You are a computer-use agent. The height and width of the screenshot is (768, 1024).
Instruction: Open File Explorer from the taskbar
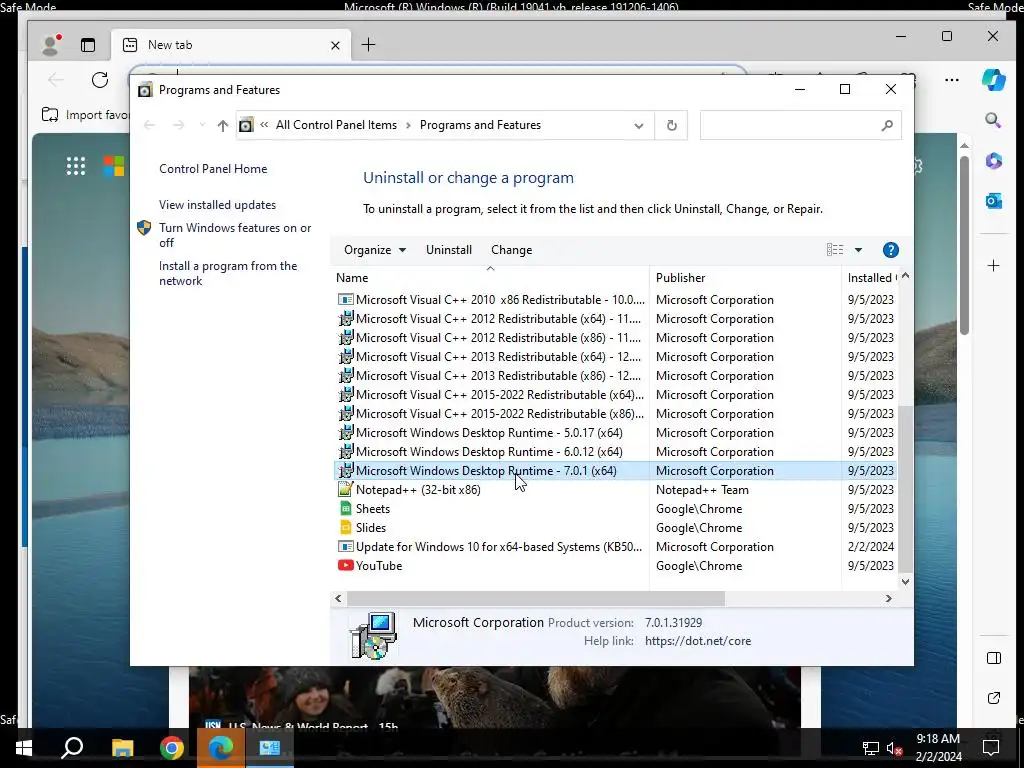pyautogui.click(x=122, y=748)
